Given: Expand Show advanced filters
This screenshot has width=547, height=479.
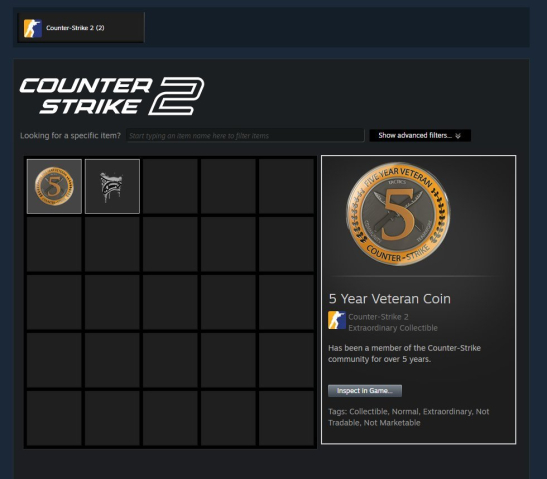Looking at the screenshot, I should click(x=420, y=135).
